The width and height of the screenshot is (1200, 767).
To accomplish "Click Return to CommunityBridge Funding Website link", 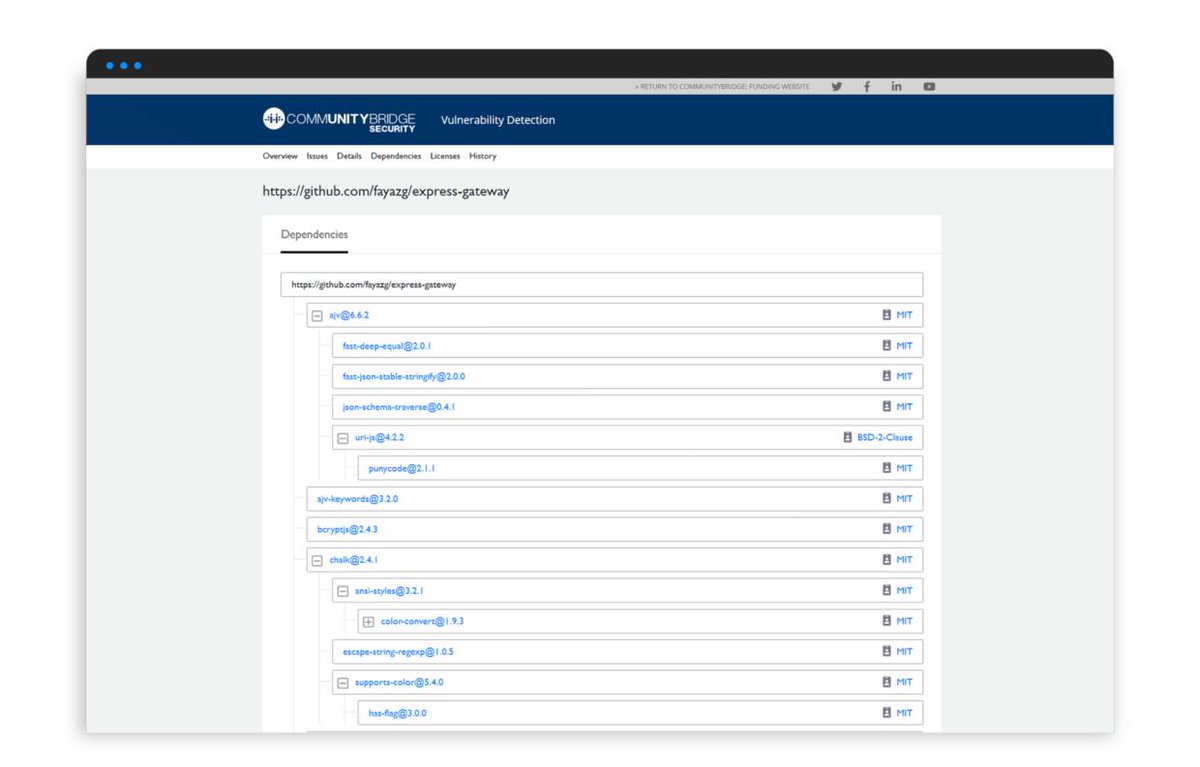I will pos(722,87).
